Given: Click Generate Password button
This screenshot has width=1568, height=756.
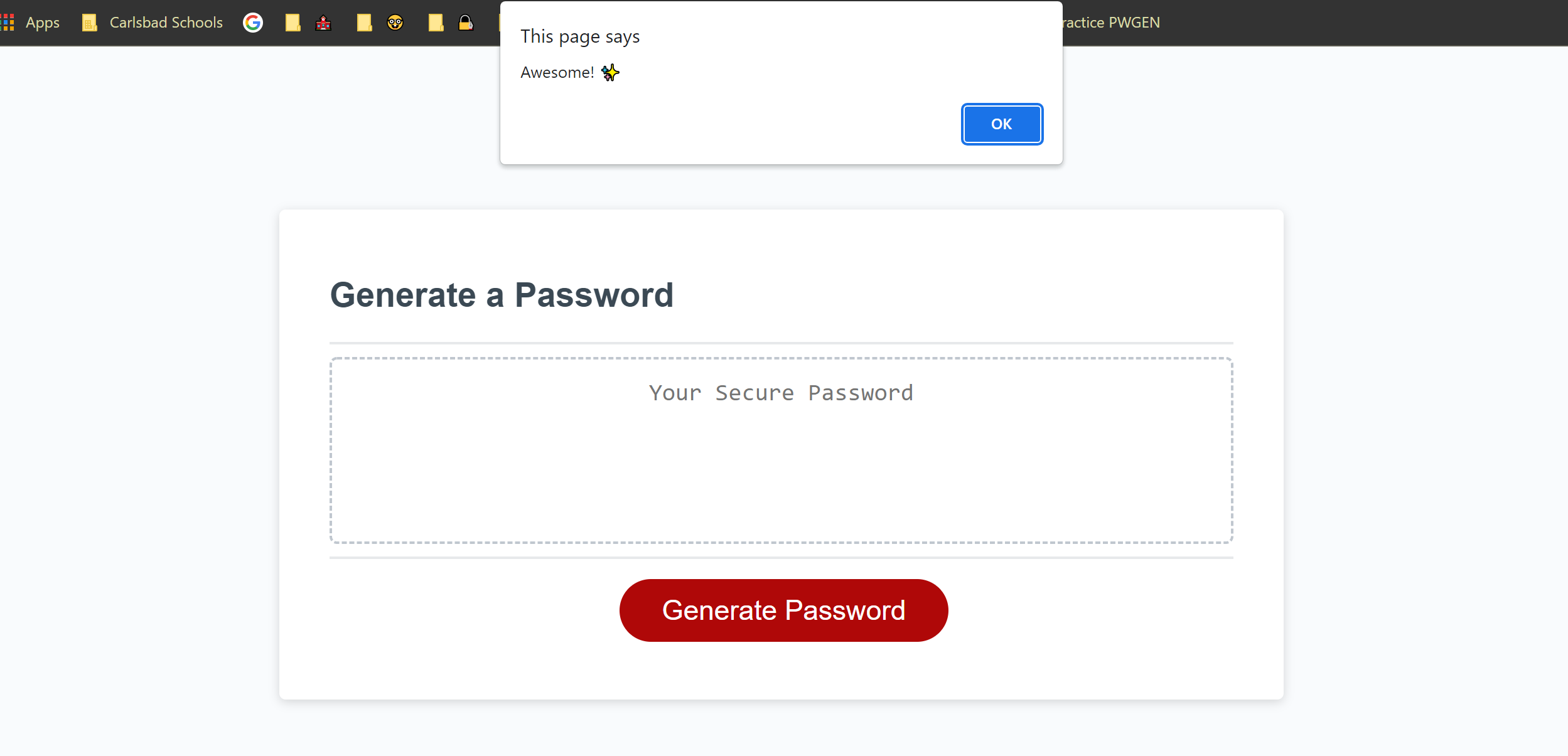Looking at the screenshot, I should [783, 610].
